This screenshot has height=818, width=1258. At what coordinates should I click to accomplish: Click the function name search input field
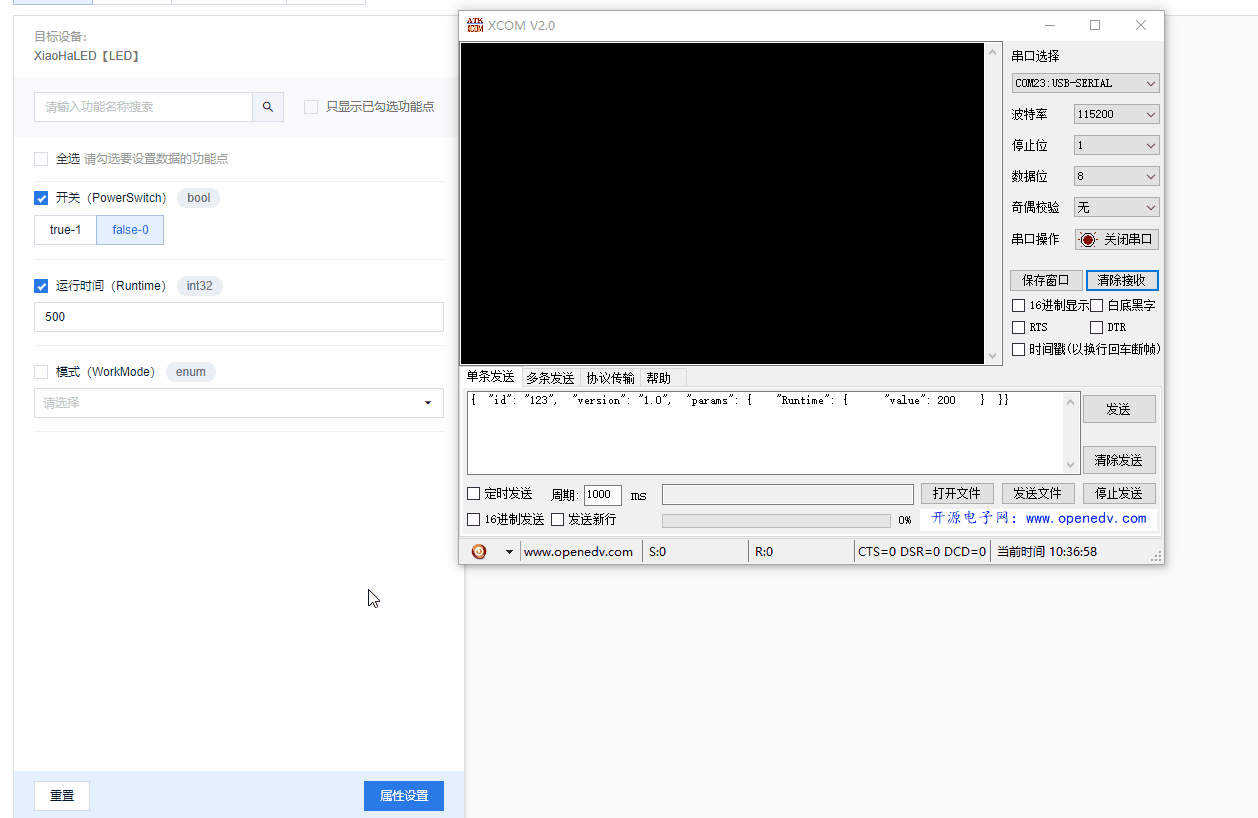[x=143, y=107]
